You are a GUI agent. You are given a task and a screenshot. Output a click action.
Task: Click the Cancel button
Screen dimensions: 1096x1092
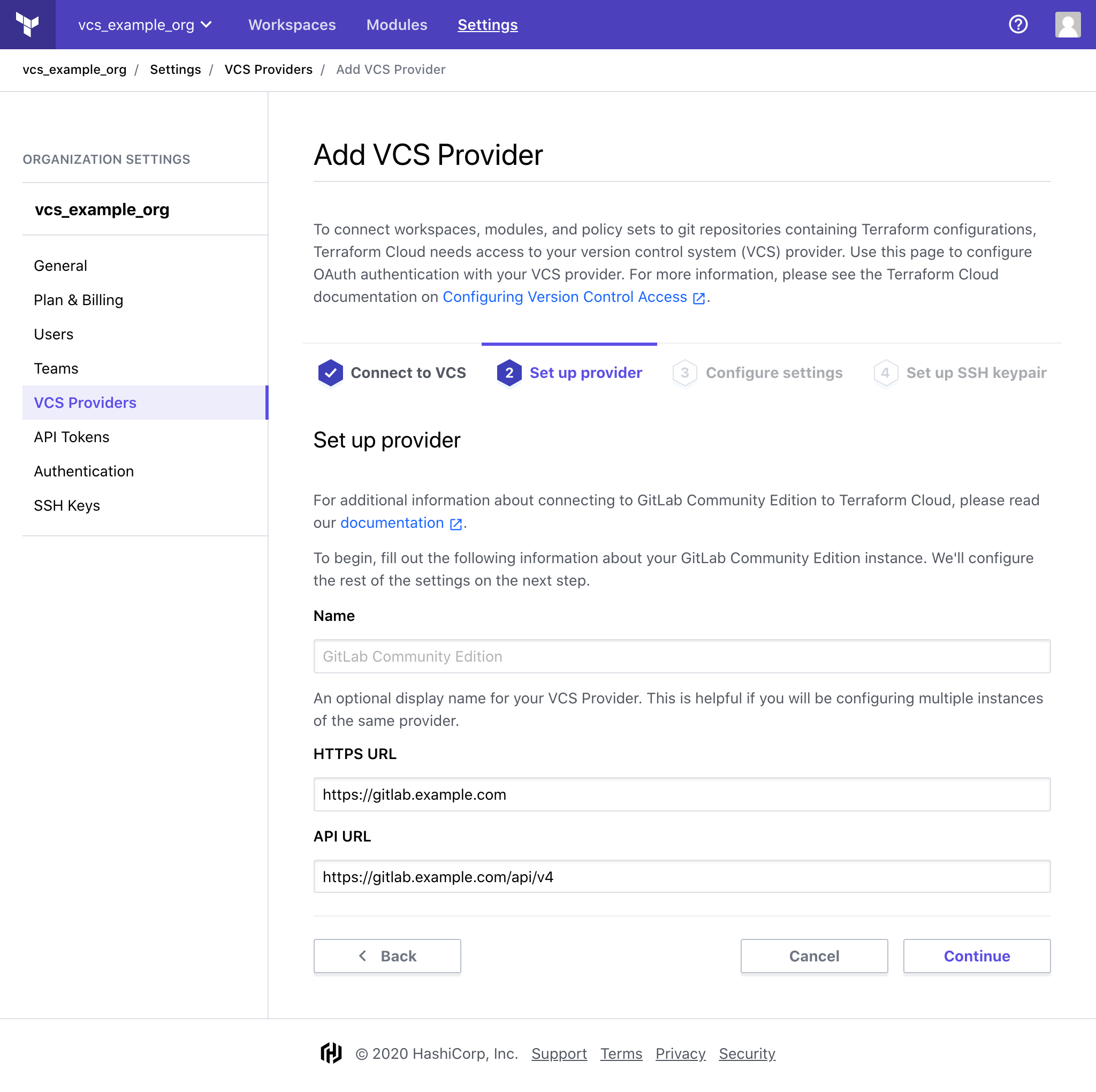click(x=814, y=956)
